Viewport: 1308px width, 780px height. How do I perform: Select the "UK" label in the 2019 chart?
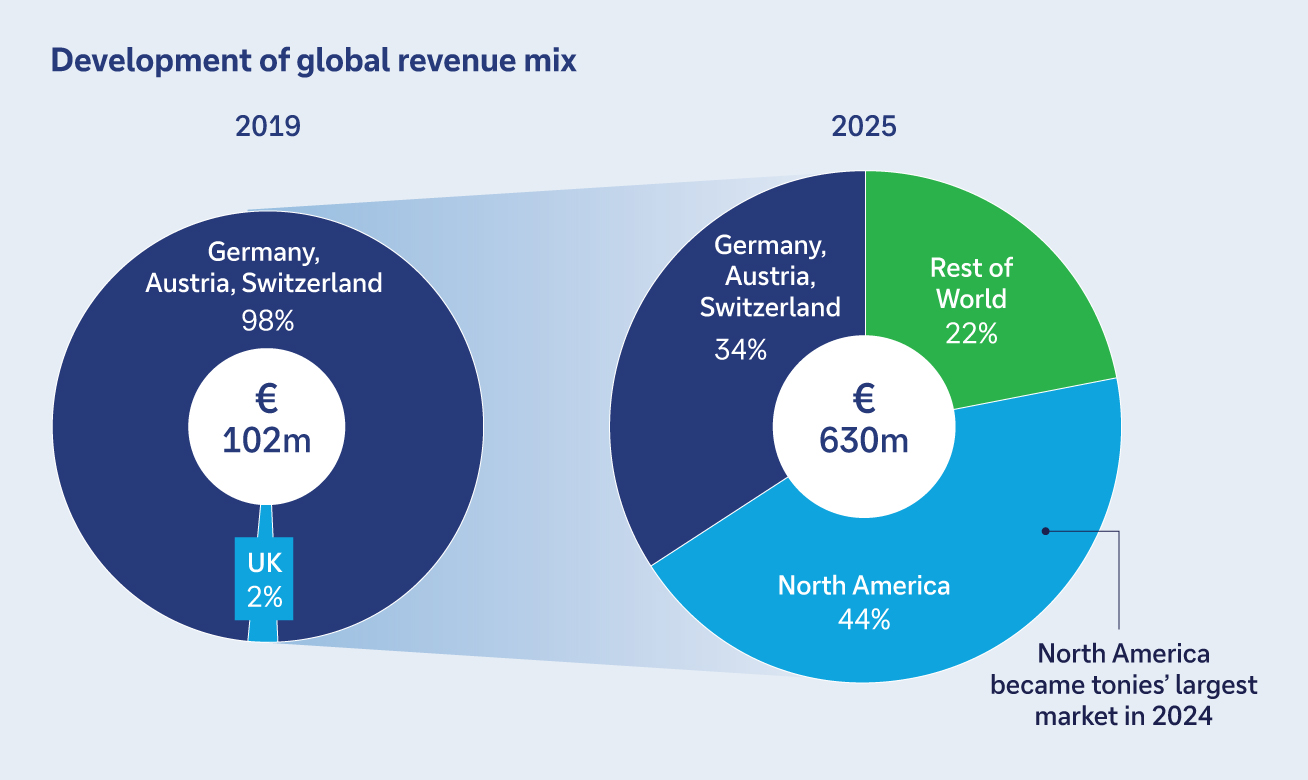pos(265,563)
